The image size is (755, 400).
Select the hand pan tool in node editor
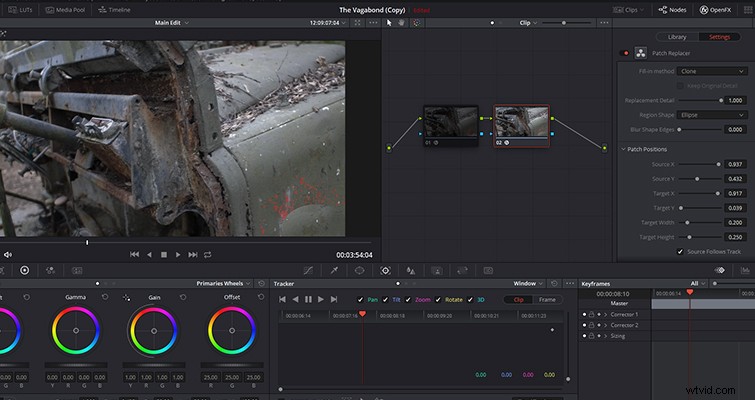click(401, 23)
